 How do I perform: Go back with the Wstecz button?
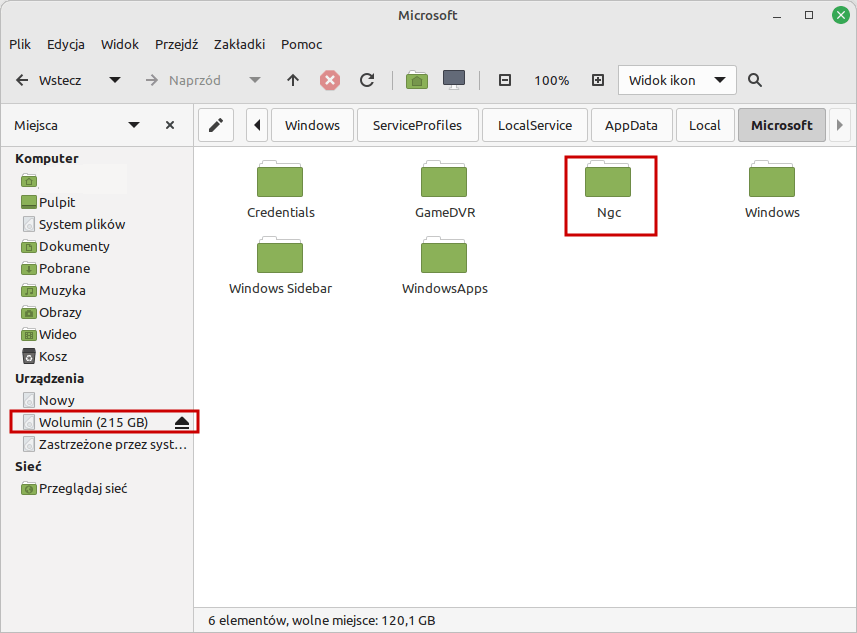[x=49, y=80]
